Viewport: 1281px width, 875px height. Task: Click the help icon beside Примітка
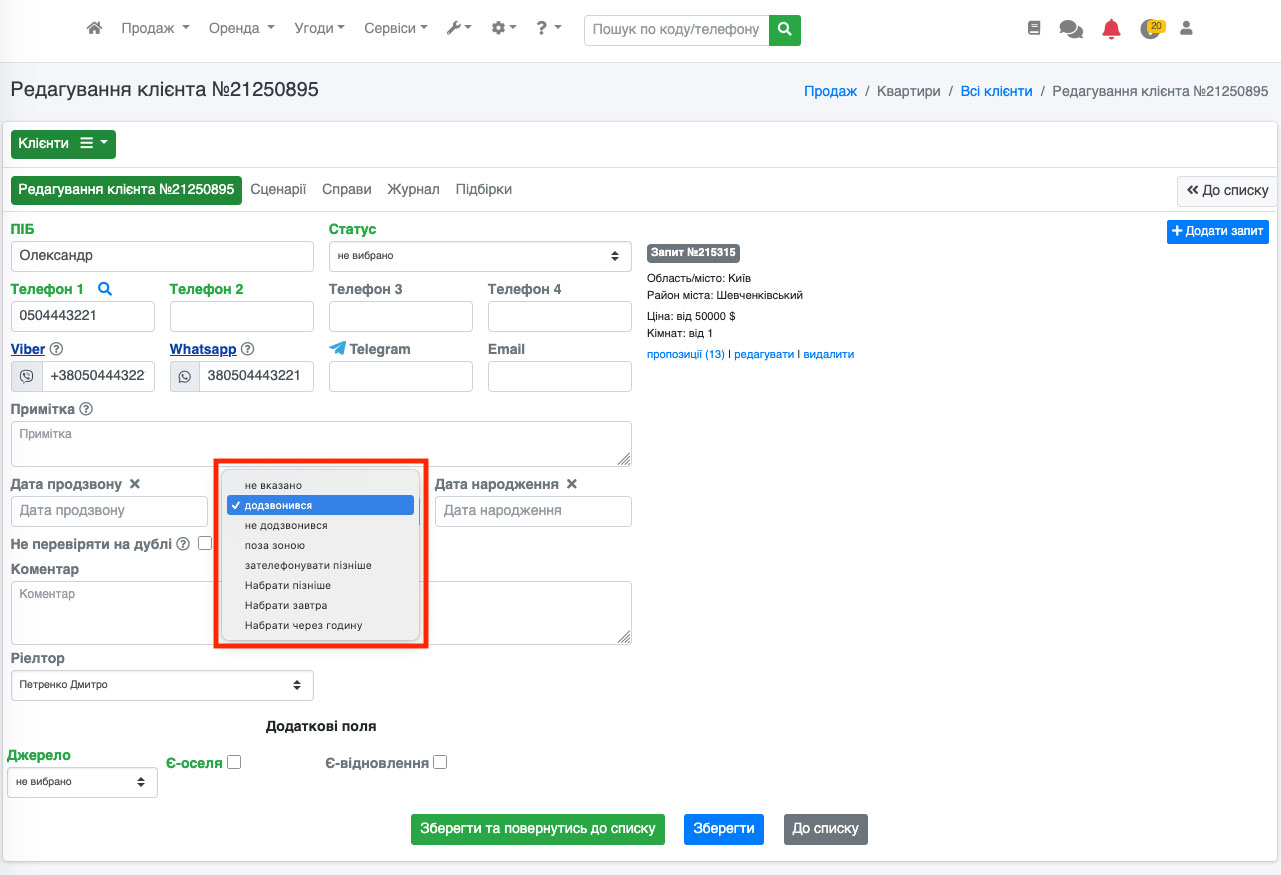pyautogui.click(x=86, y=409)
